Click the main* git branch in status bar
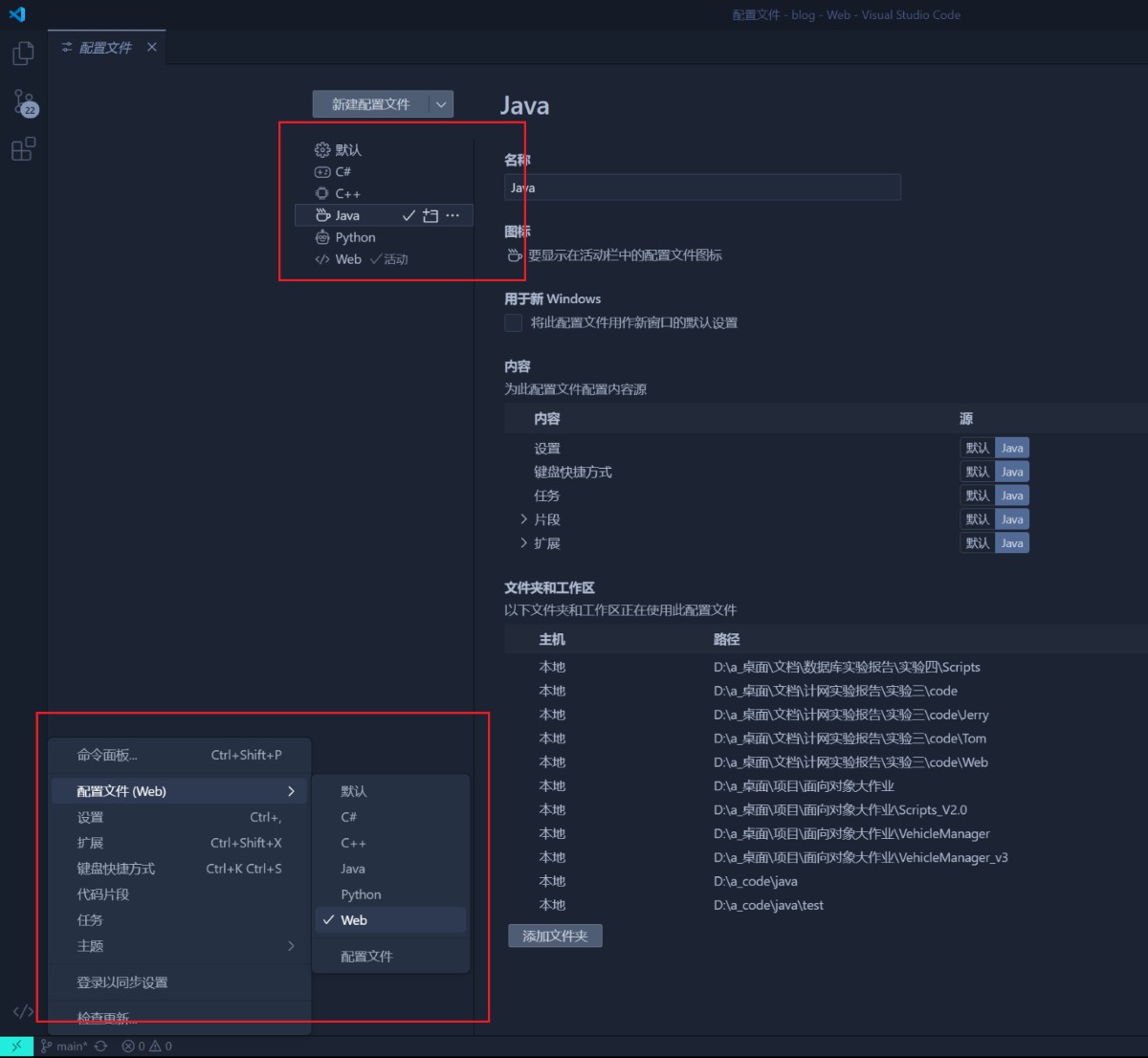Viewport: 1148px width, 1058px height. click(x=63, y=1047)
